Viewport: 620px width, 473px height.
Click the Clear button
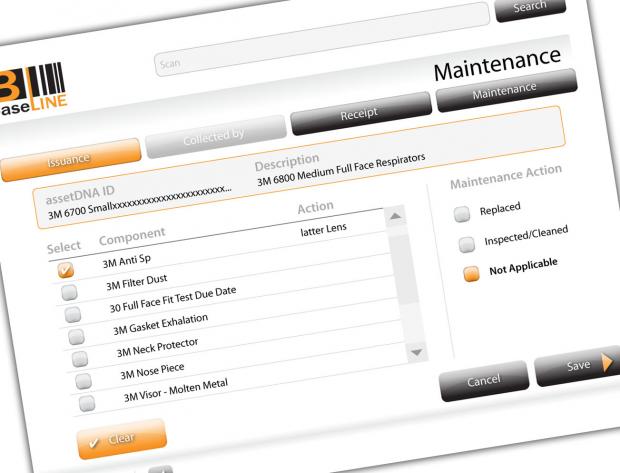[x=122, y=439]
